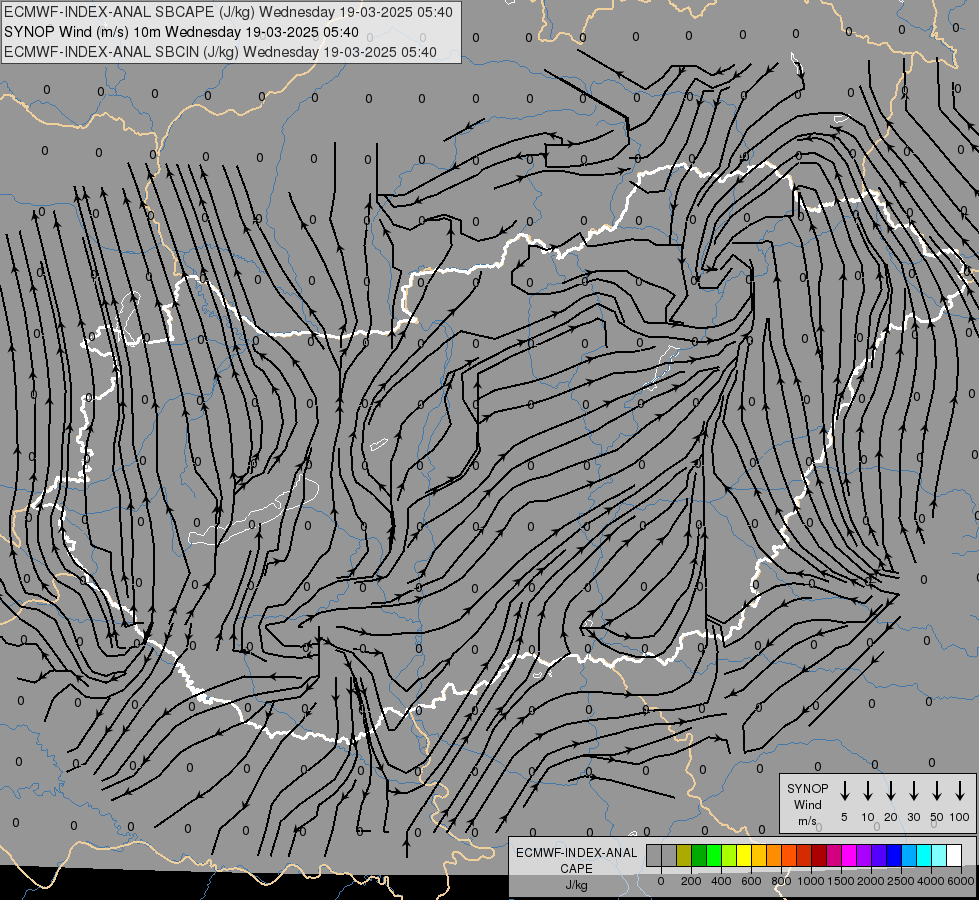Click the 5 speed value in wind legend

point(844,817)
